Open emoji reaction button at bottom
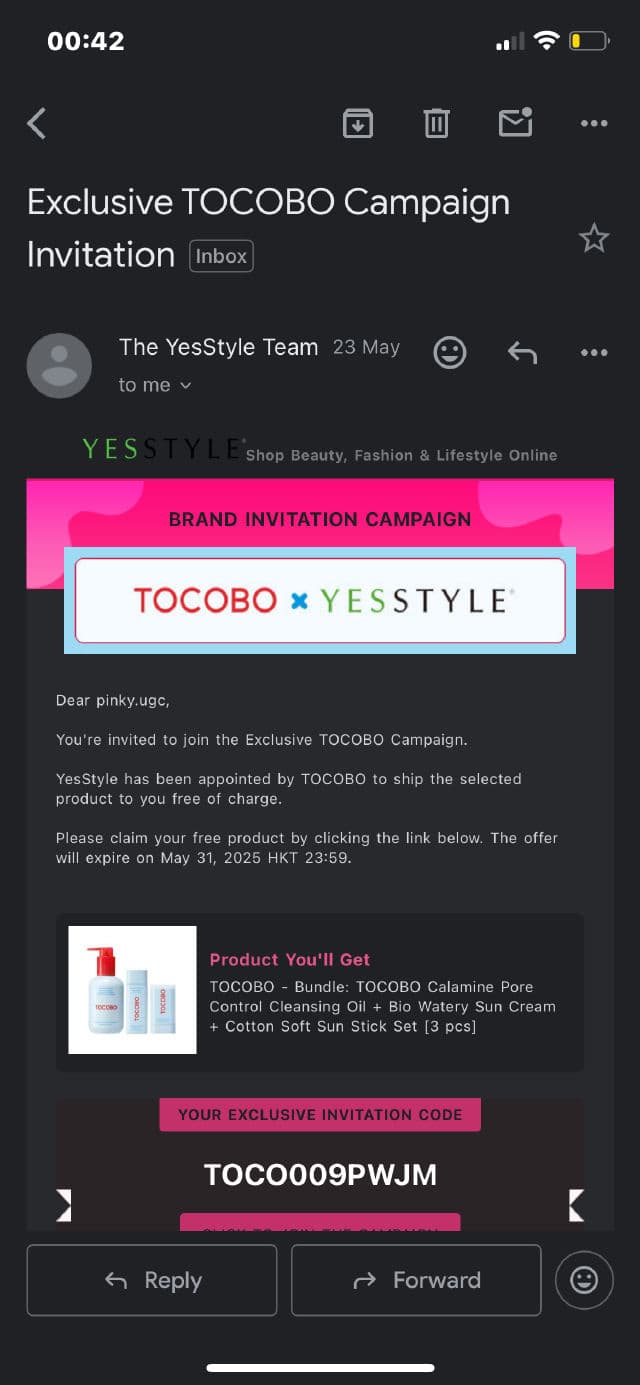This screenshot has height=1385, width=640. [x=584, y=1280]
